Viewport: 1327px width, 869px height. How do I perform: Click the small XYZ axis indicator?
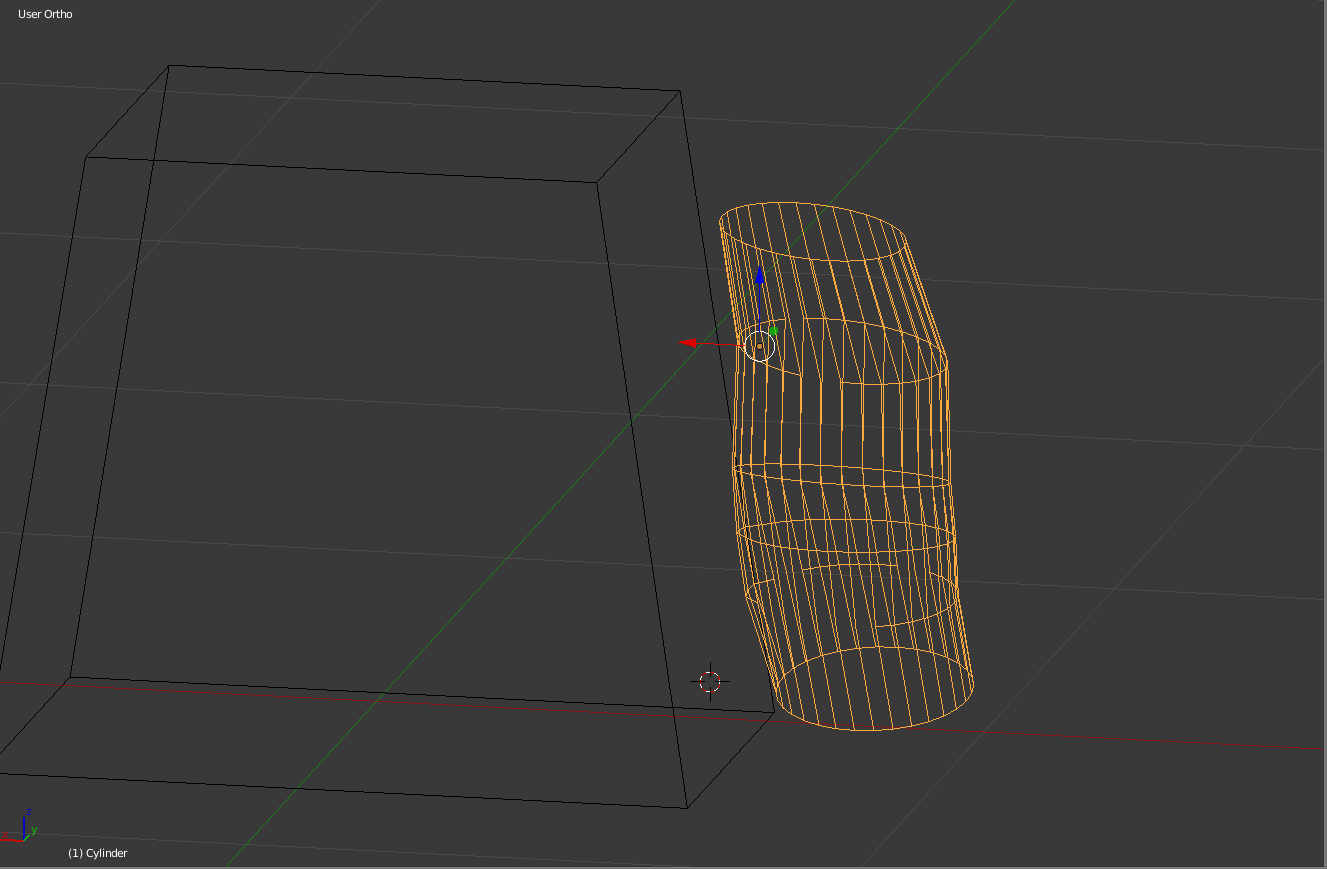pyautogui.click(x=21, y=825)
